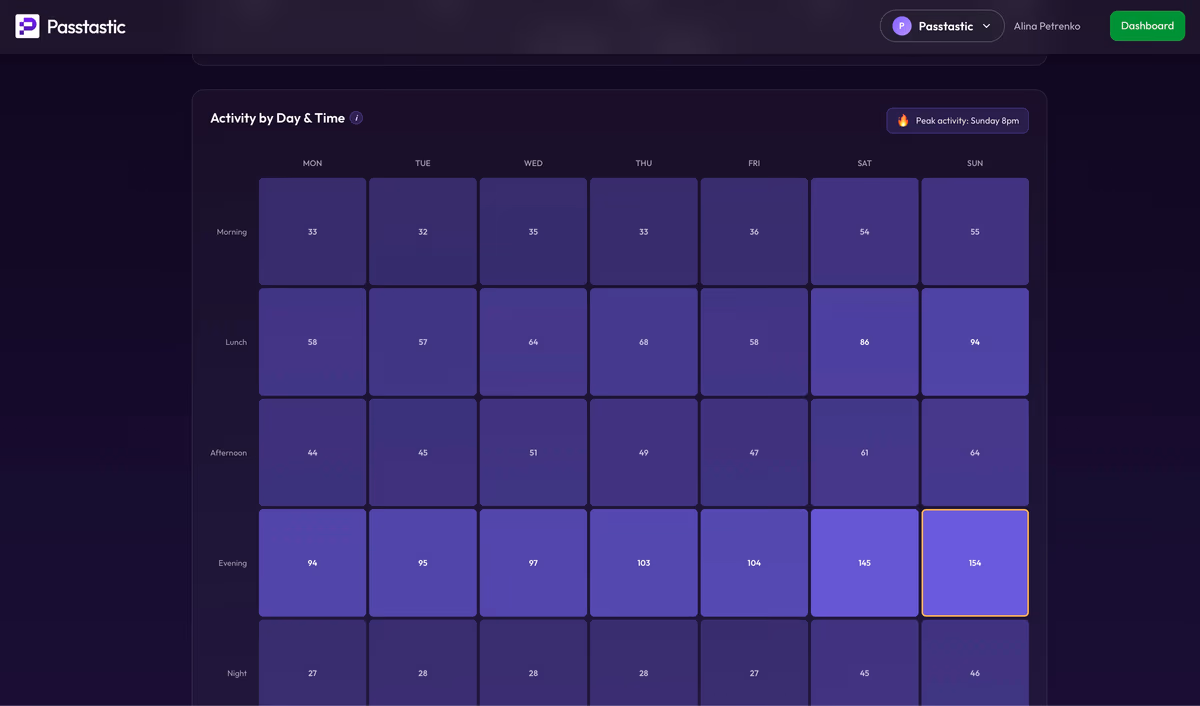
Task: Select the Wednesday Lunch cell showing 64
Action: pos(533,342)
